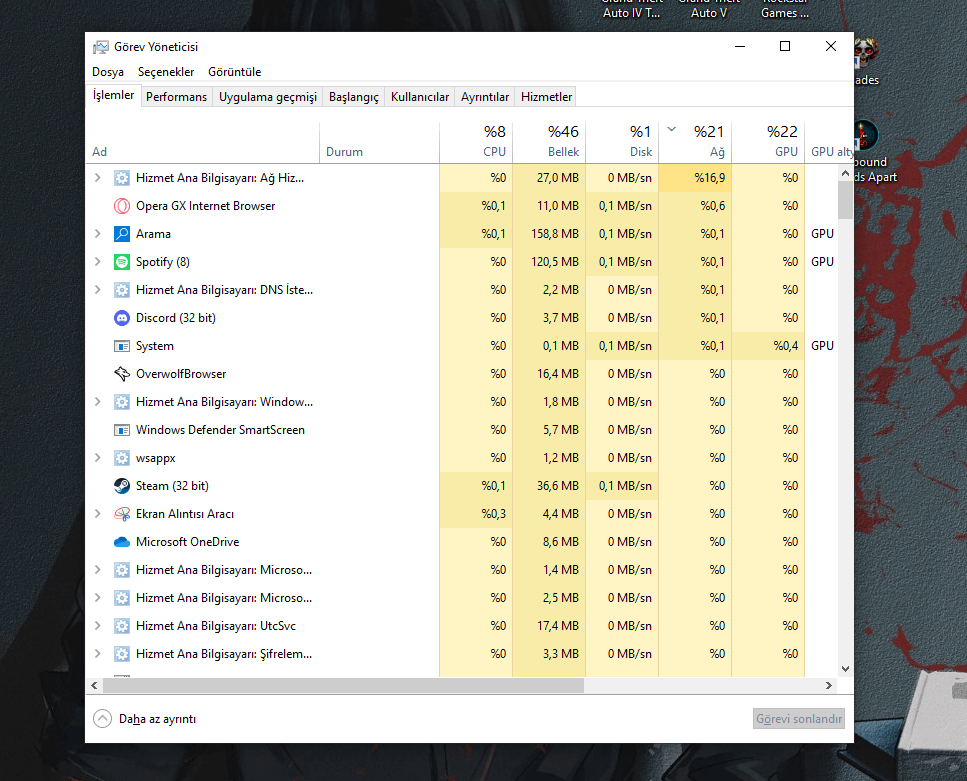This screenshot has width=967, height=781.
Task: Click the Ağ Hiz... service gear icon
Action: (x=122, y=178)
